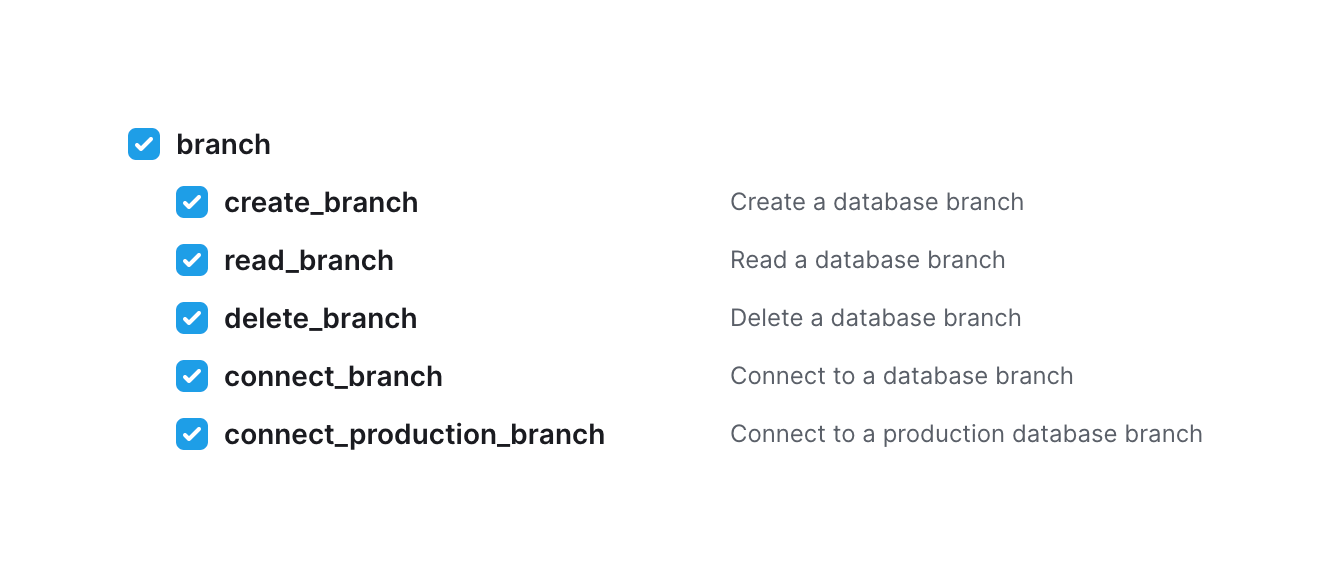Select the delete_branch label
The width and height of the screenshot is (1330, 578).
(x=320, y=318)
